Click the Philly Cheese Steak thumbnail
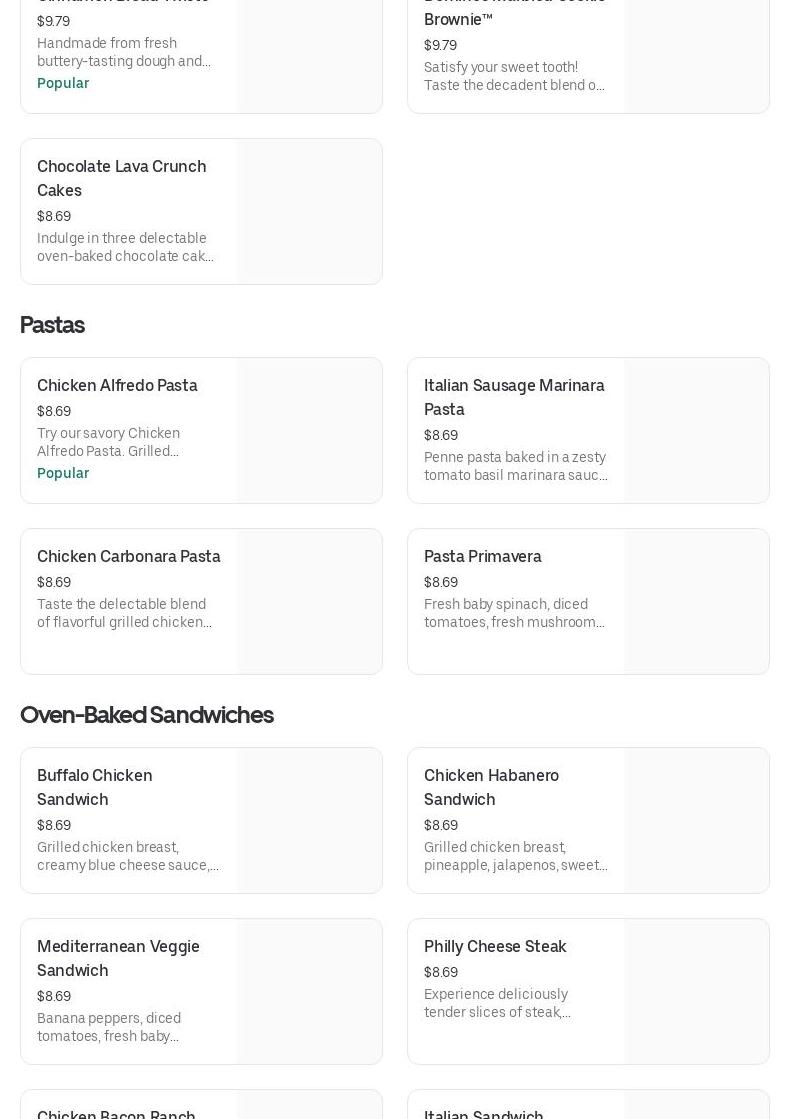The height and width of the screenshot is (1119, 804). [696, 992]
